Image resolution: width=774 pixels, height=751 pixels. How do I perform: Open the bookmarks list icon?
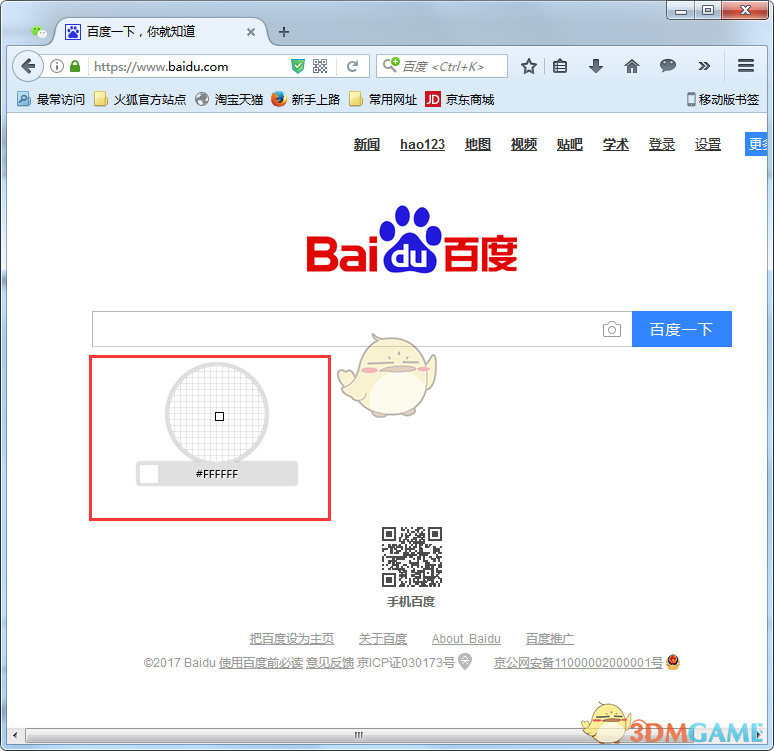click(560, 66)
